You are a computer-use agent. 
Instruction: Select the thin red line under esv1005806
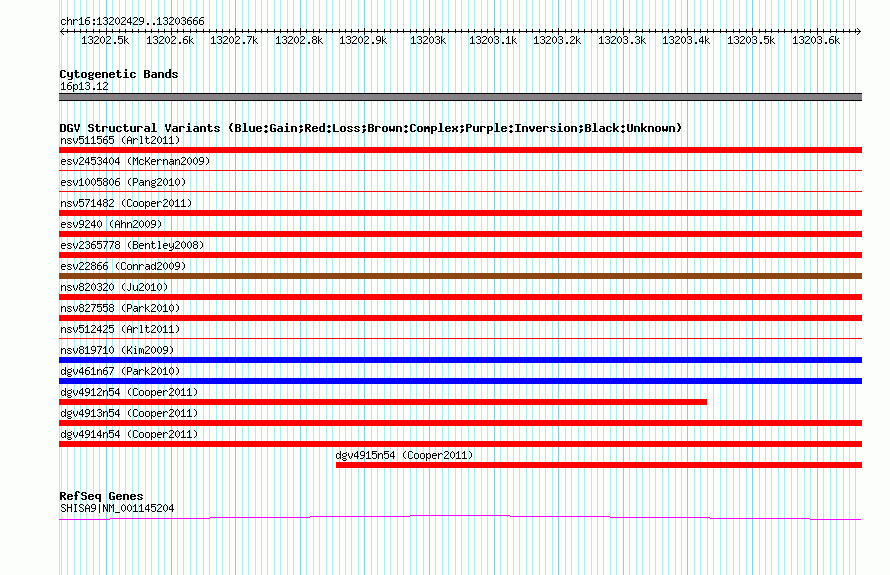(x=460, y=191)
